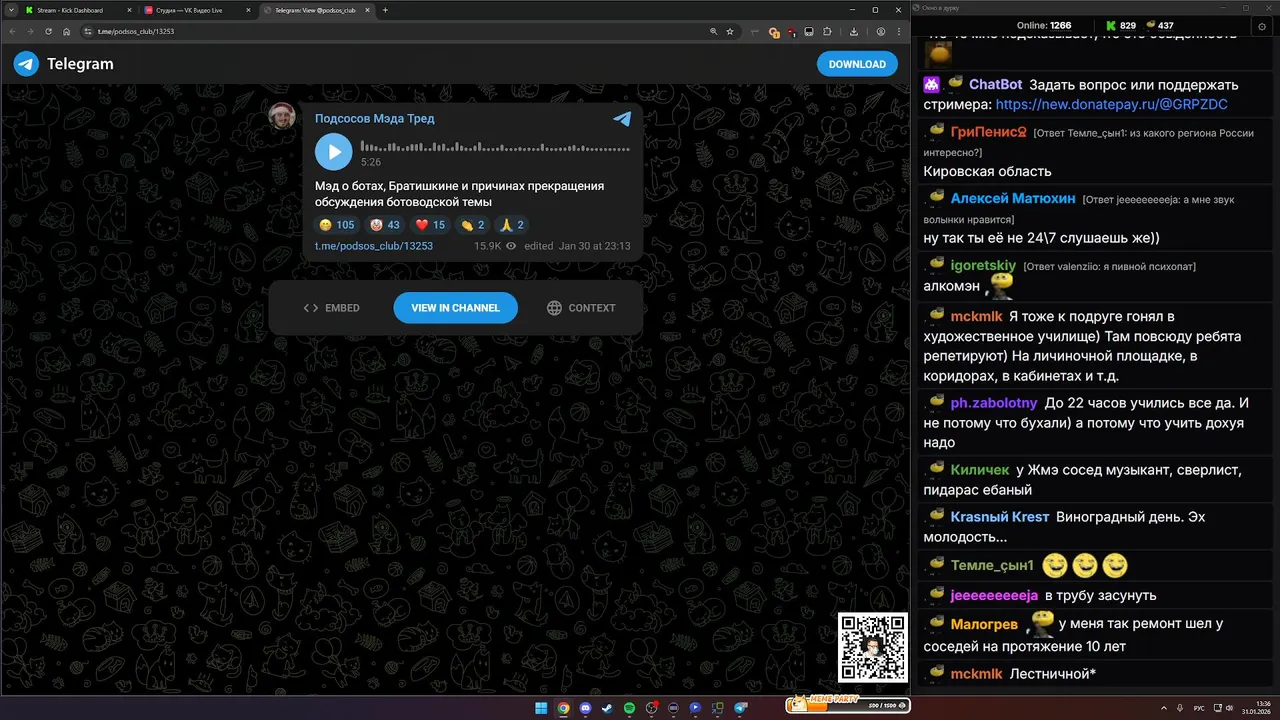Open Discord from the taskbar
The height and width of the screenshot is (720, 1280).
(585, 708)
